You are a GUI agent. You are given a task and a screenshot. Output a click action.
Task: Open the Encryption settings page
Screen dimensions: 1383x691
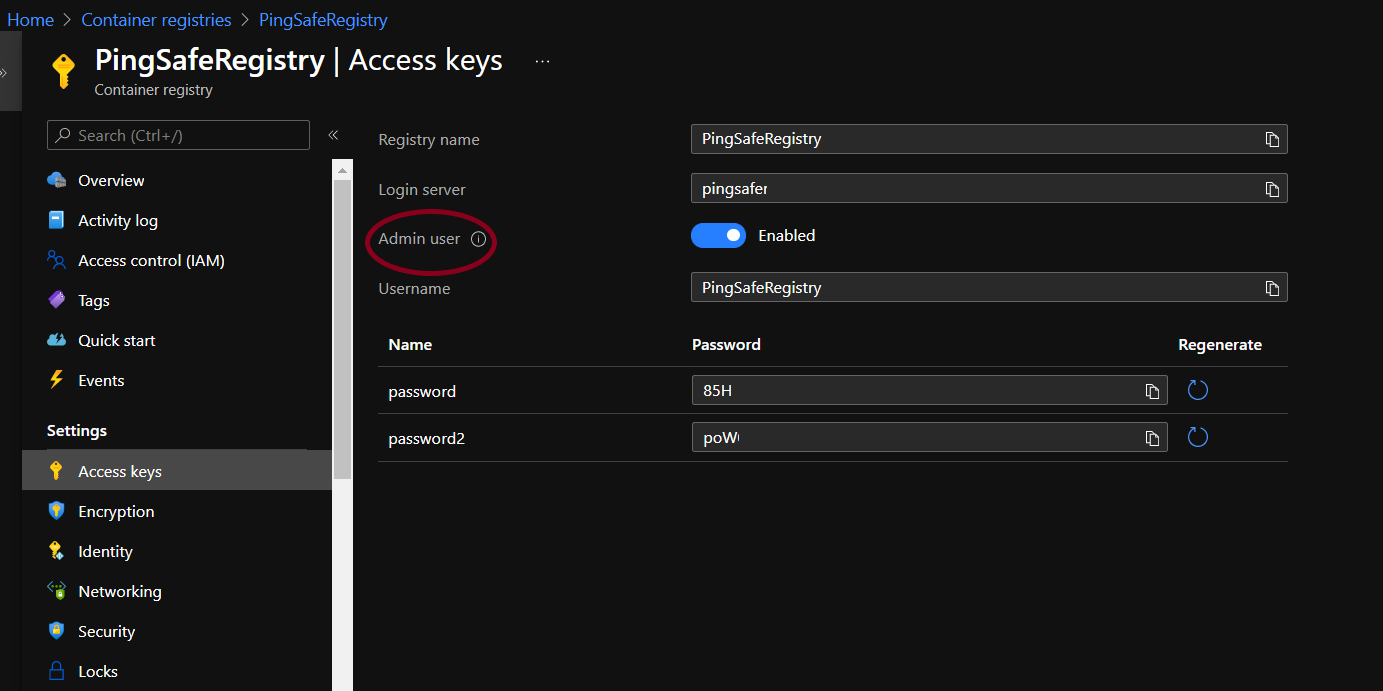click(116, 511)
